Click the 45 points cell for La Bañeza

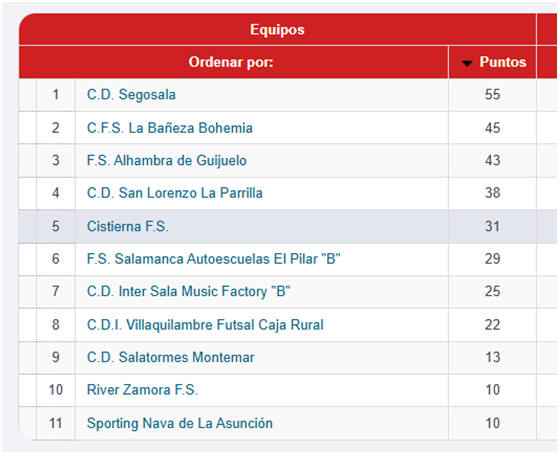pyautogui.click(x=492, y=128)
